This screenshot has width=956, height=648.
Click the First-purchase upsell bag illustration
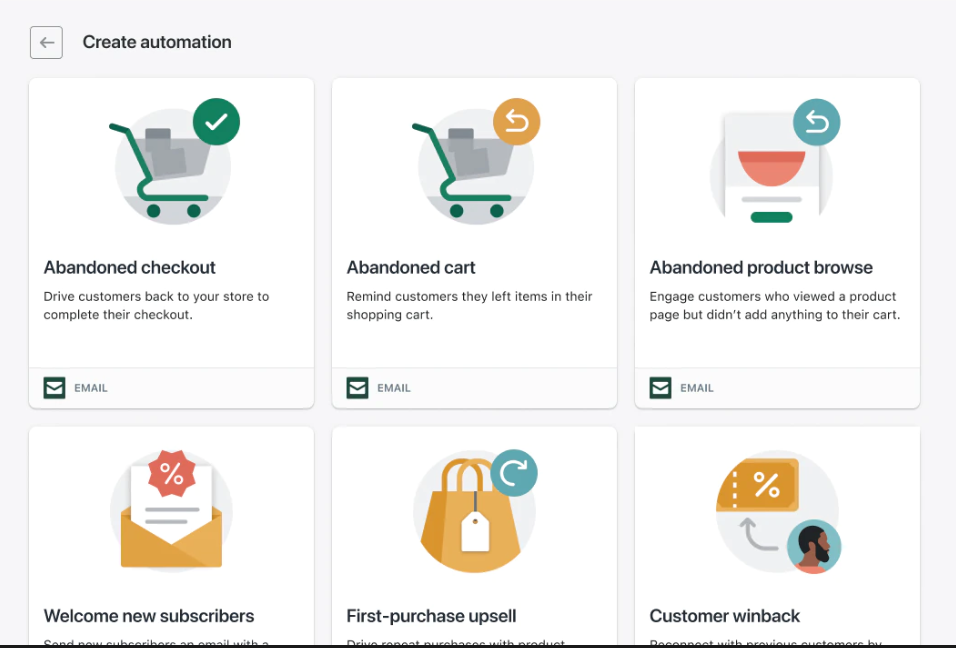tap(474, 512)
